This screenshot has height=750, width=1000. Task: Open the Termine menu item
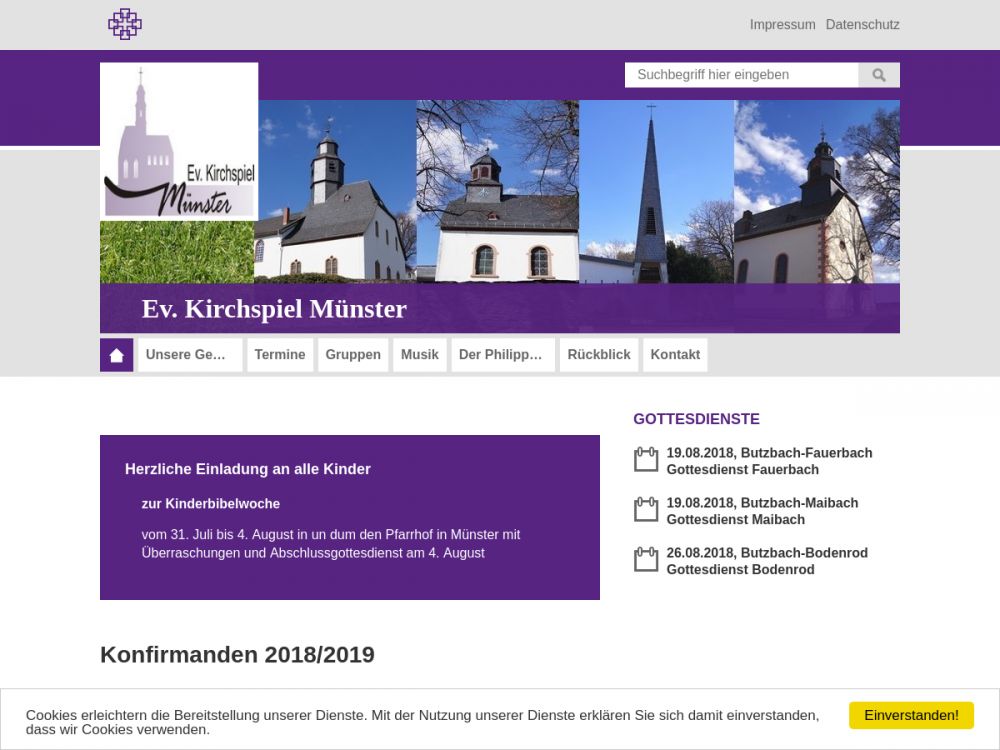[x=280, y=355]
